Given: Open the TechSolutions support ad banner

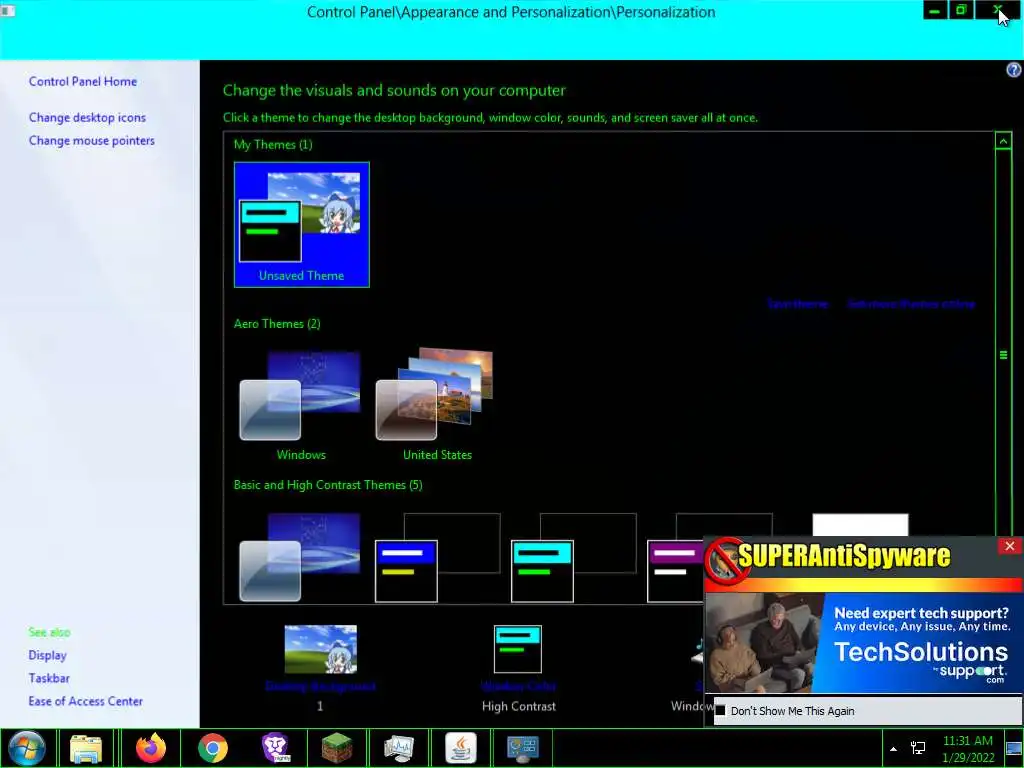Looking at the screenshot, I should coord(863,643).
